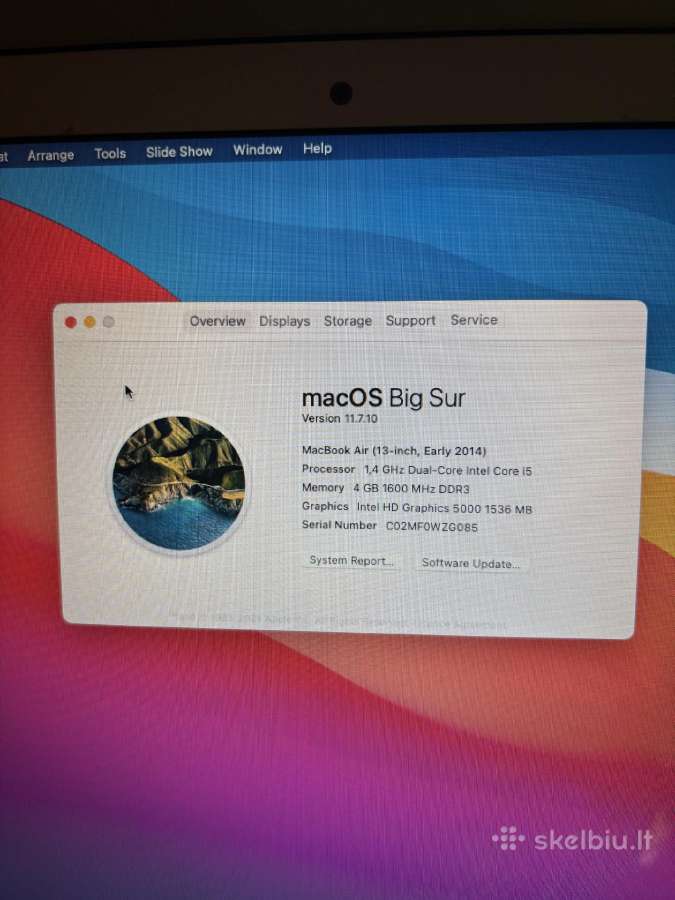Click the Software Update button
Image resolution: width=675 pixels, height=900 pixels.
click(471, 563)
